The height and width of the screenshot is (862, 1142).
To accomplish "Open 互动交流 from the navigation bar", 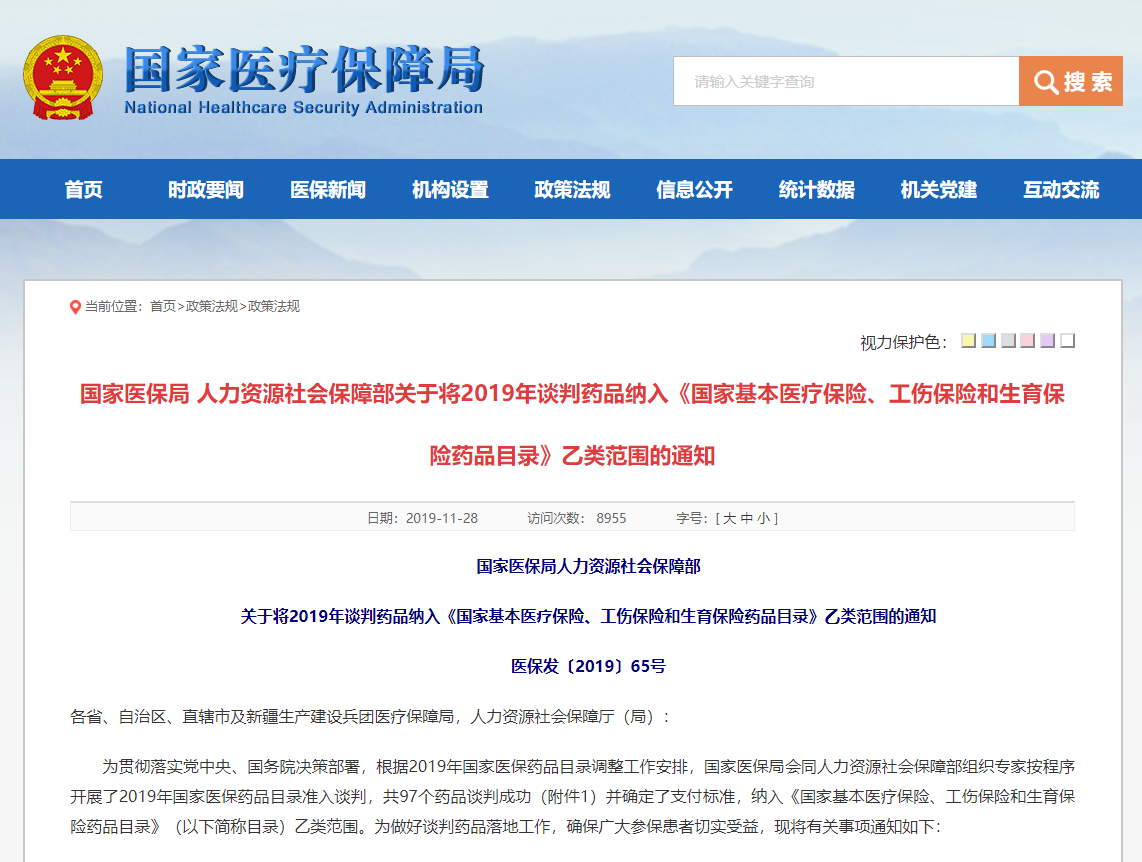I will click(x=1060, y=189).
